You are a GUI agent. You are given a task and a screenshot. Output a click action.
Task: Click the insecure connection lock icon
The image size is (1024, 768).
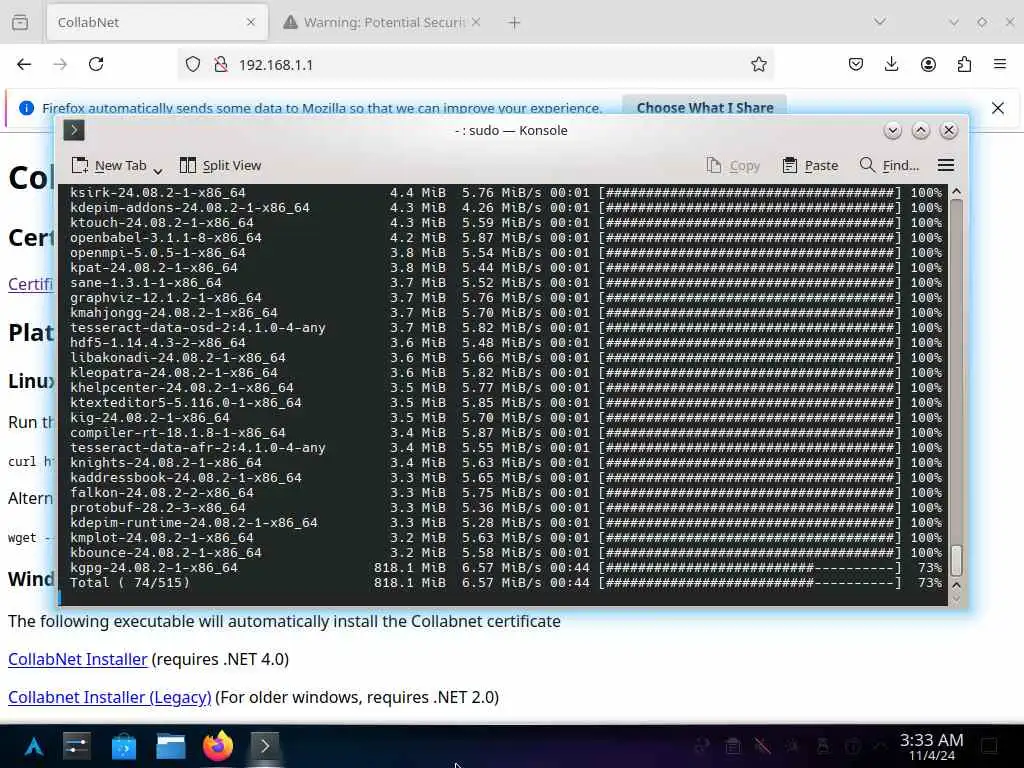(221, 64)
